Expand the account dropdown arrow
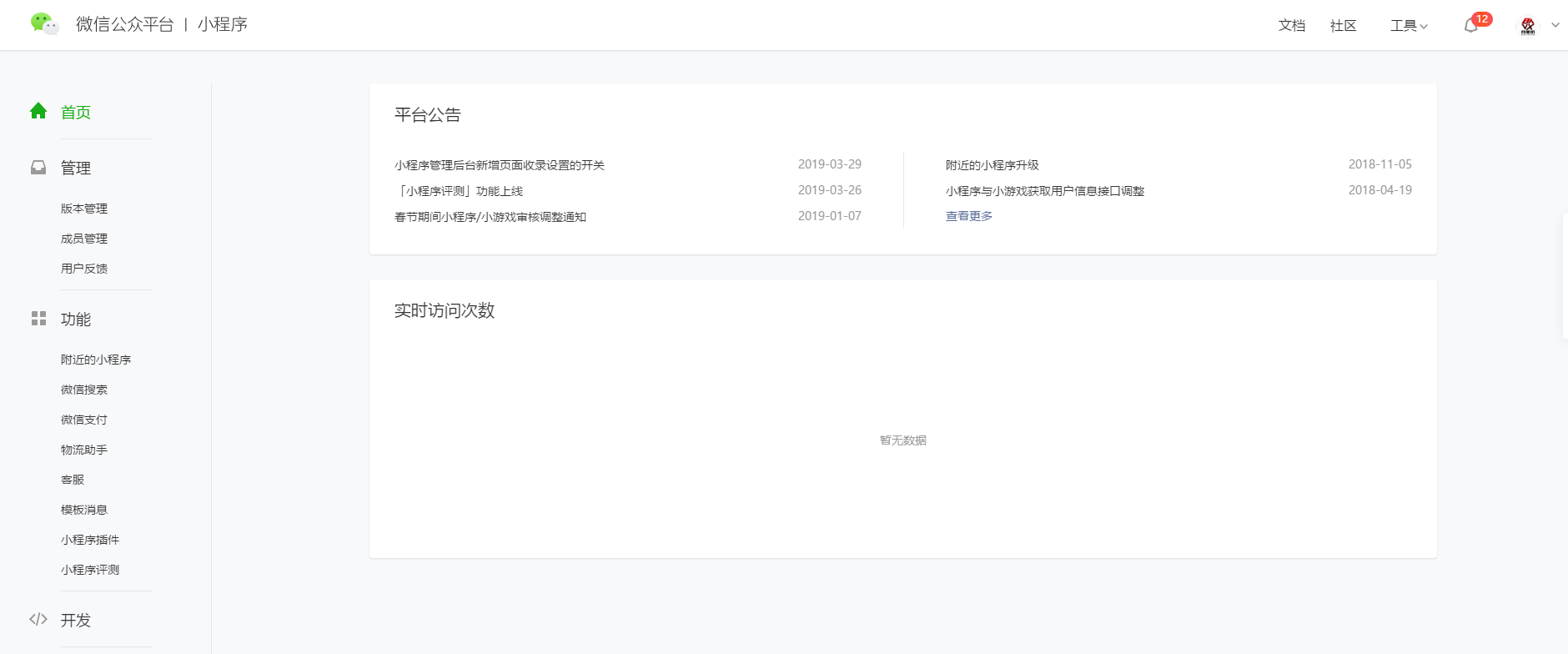Image resolution: width=1568 pixels, height=654 pixels. pos(1555,25)
